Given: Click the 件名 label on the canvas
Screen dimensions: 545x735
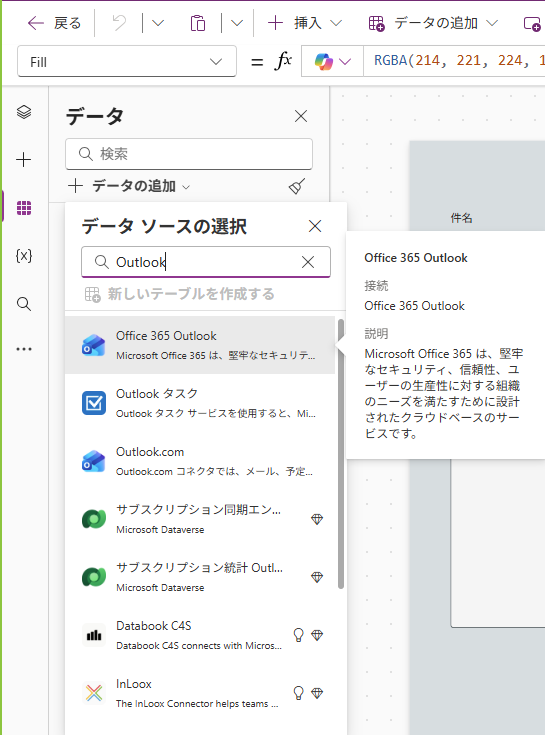Looking at the screenshot, I should [x=462, y=218].
